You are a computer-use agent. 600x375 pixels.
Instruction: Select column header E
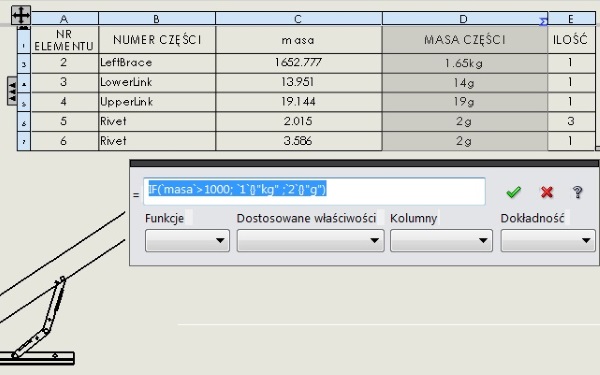[571, 19]
